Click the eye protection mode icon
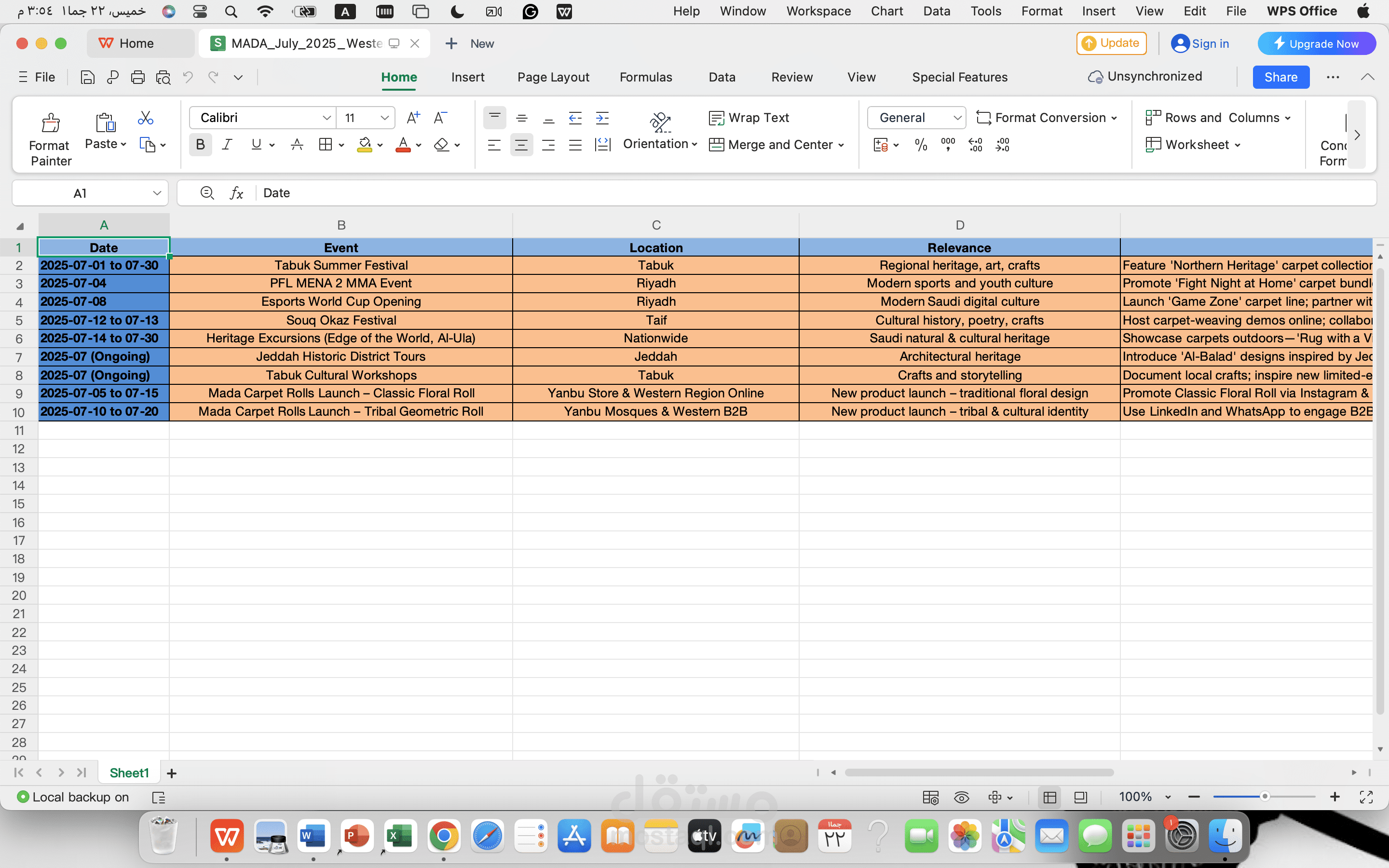This screenshot has width=1389, height=868. coord(961,798)
